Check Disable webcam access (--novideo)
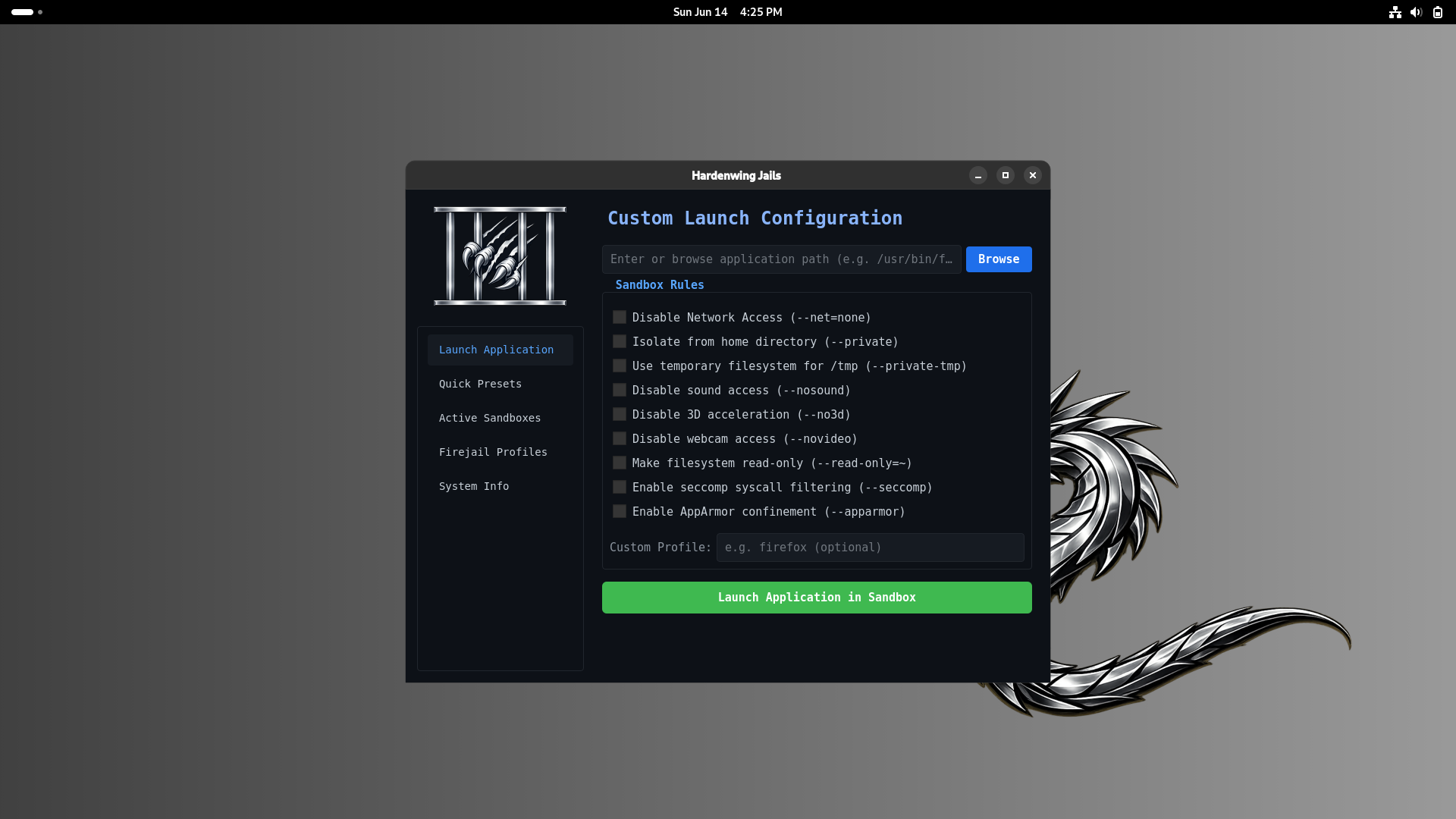 [620, 438]
